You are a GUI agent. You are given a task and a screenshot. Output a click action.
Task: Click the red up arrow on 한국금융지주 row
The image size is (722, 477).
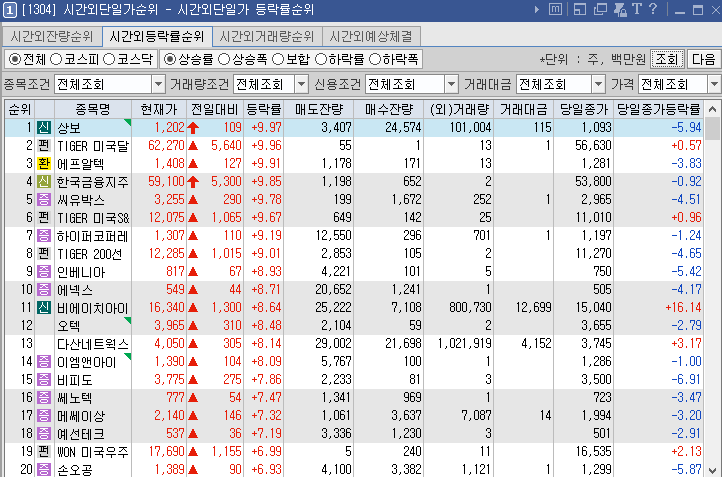point(193,181)
